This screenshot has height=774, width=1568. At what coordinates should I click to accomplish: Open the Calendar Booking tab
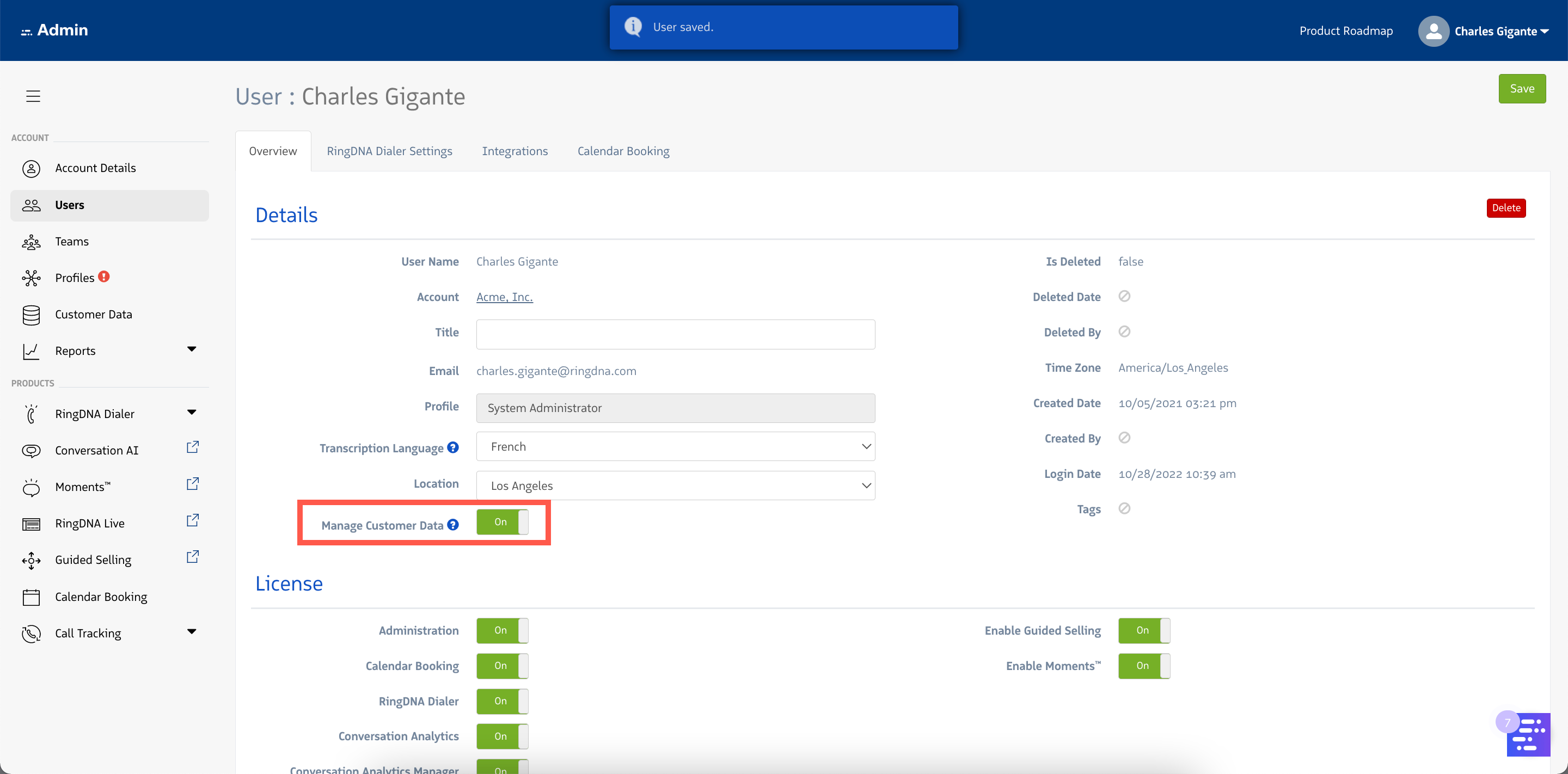click(623, 151)
